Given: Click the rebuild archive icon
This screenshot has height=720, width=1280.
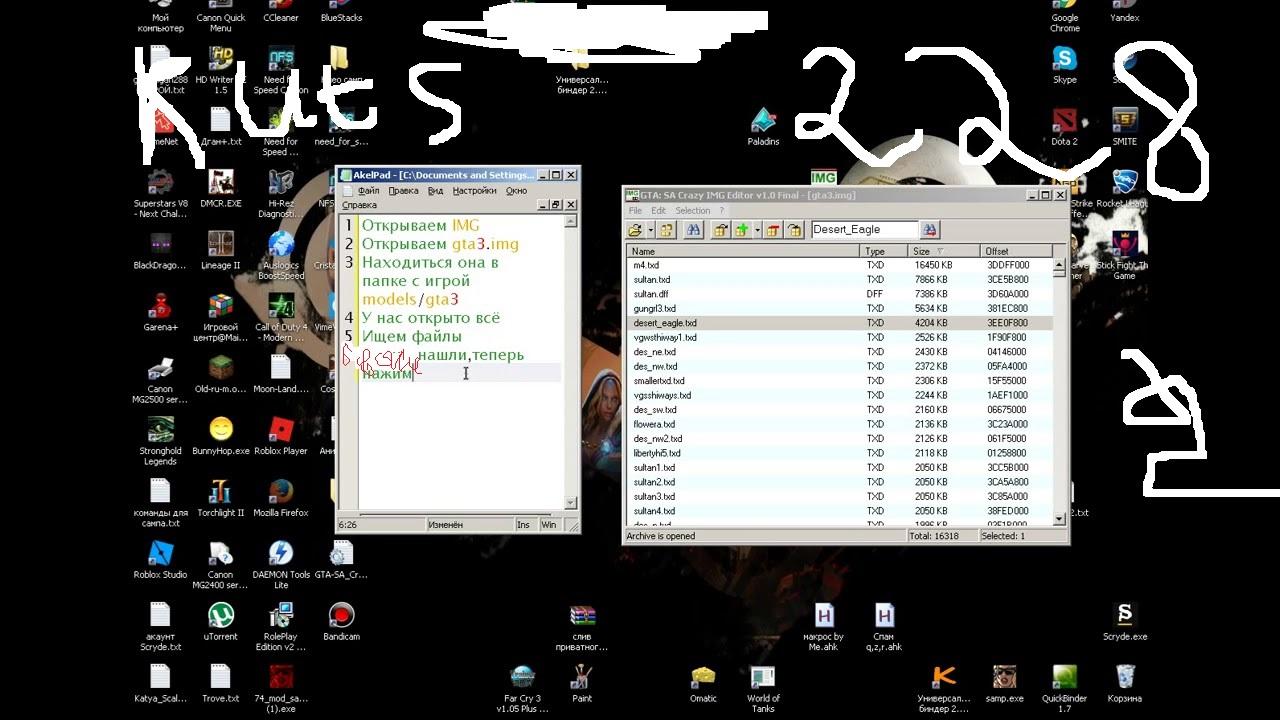Looking at the screenshot, I should (x=667, y=230).
